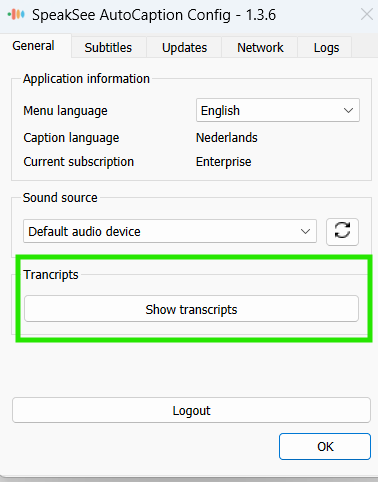
Task: Click the Trancripts group heading
Action: tap(51, 275)
